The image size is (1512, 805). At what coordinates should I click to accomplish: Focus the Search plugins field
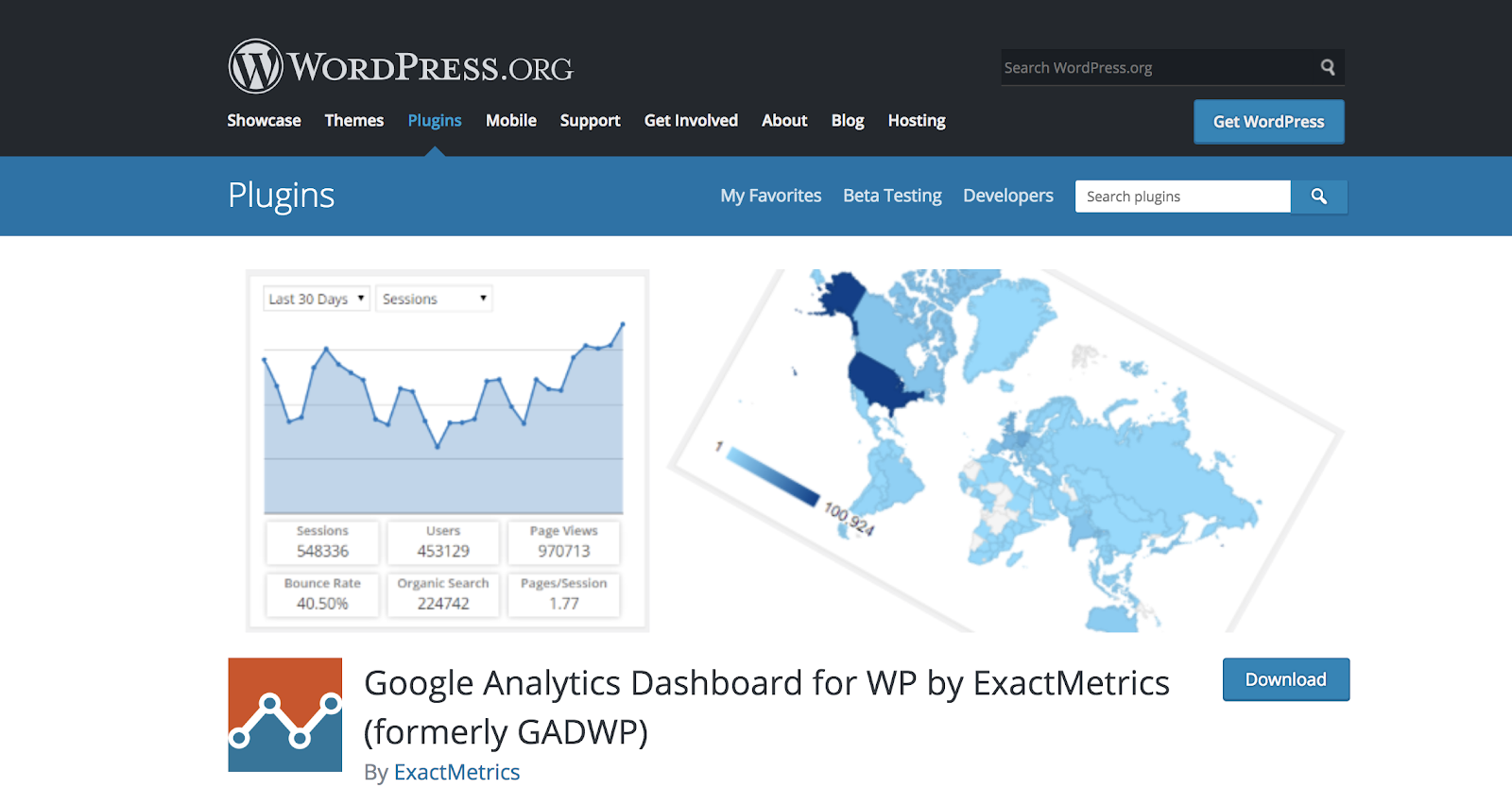coord(1182,197)
